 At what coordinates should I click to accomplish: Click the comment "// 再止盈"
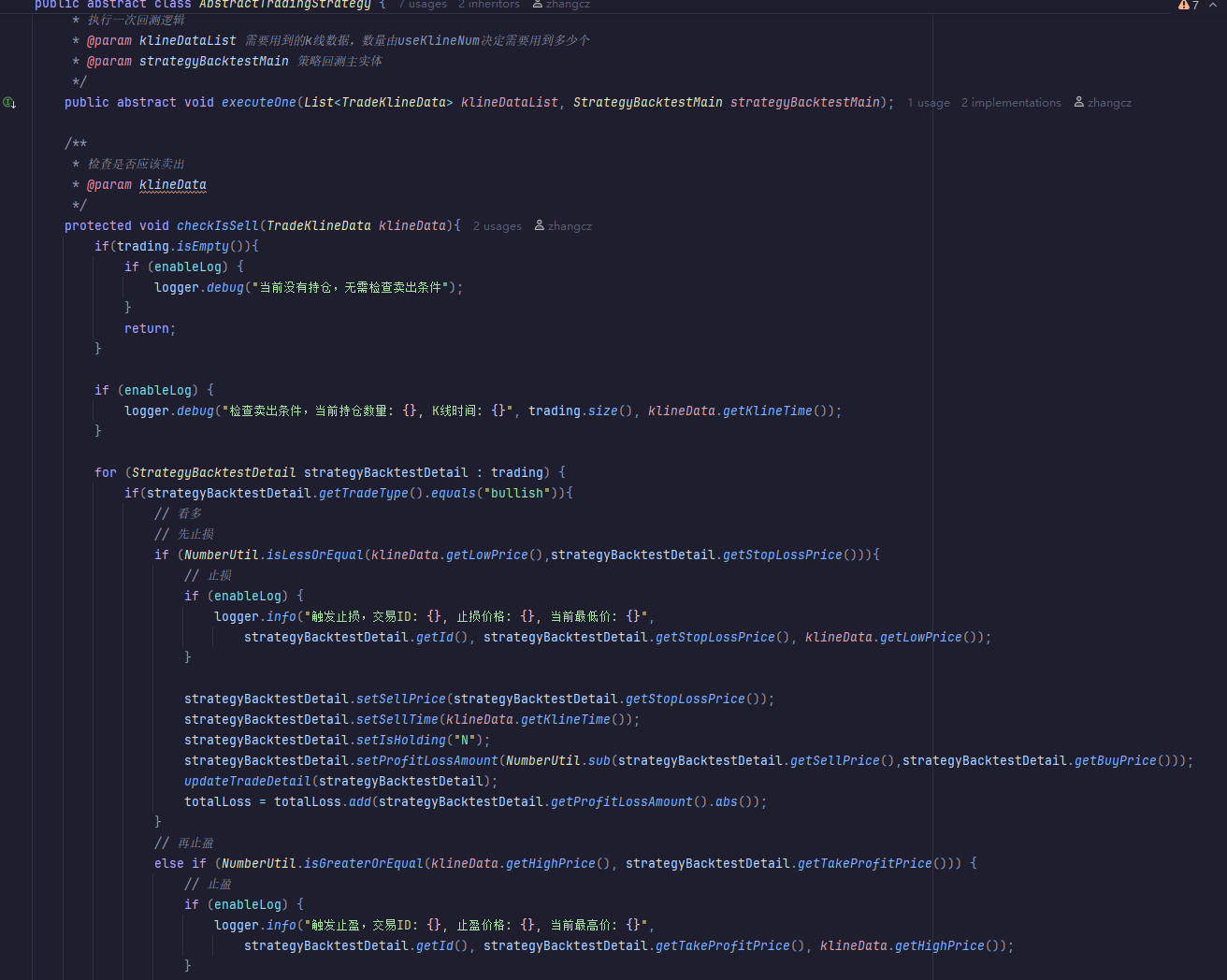184,843
